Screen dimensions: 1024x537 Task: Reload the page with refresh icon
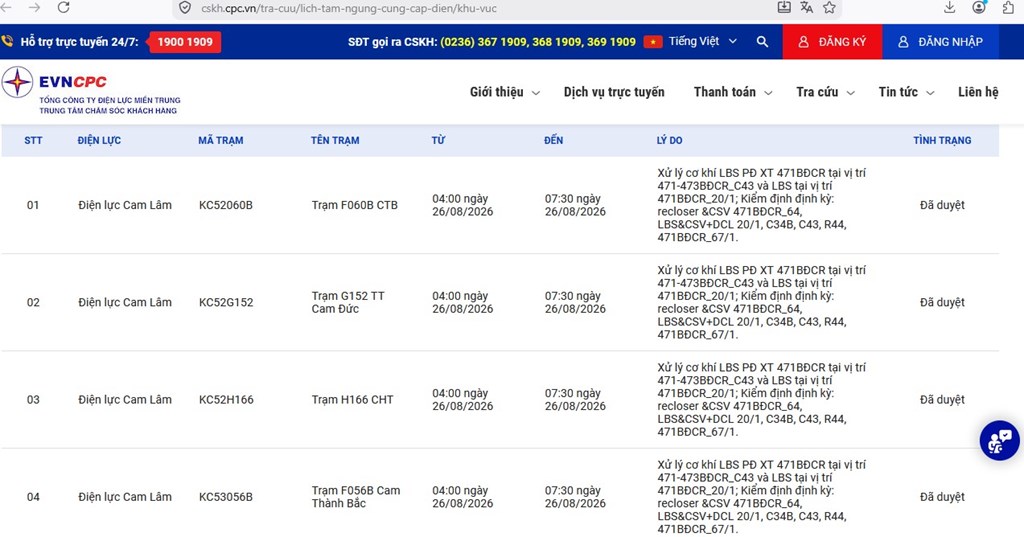coord(63,7)
